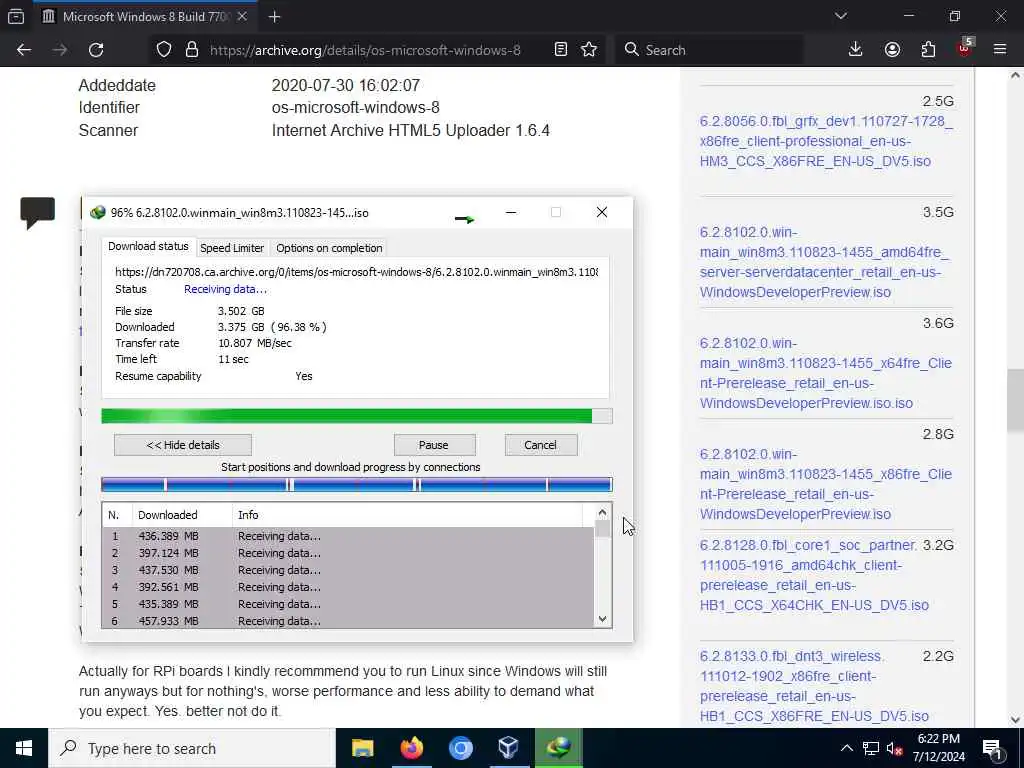Image resolution: width=1024 pixels, height=768 pixels.
Task: Click the Info column header
Action: [x=407, y=515]
